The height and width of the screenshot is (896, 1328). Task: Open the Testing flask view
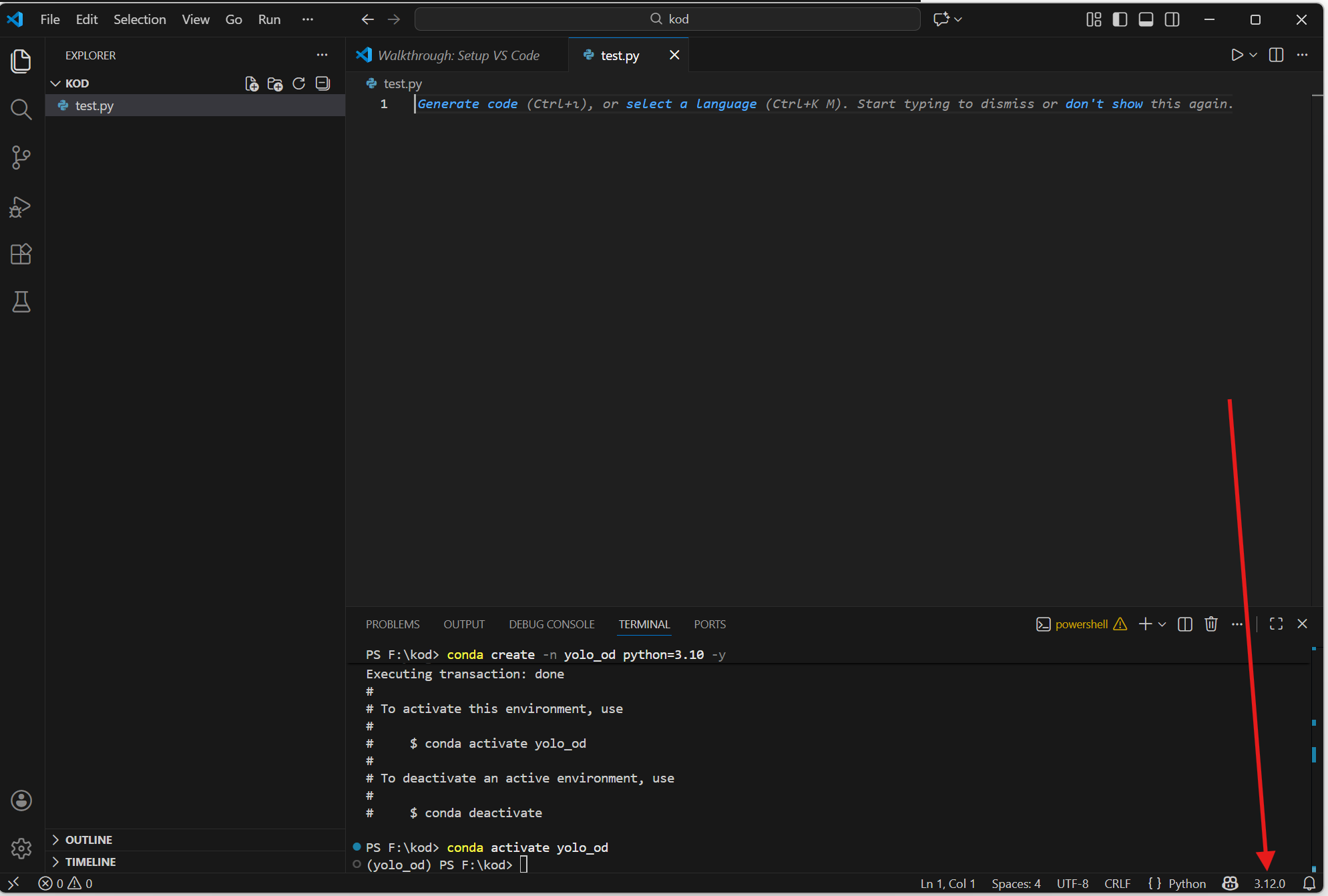[x=21, y=302]
